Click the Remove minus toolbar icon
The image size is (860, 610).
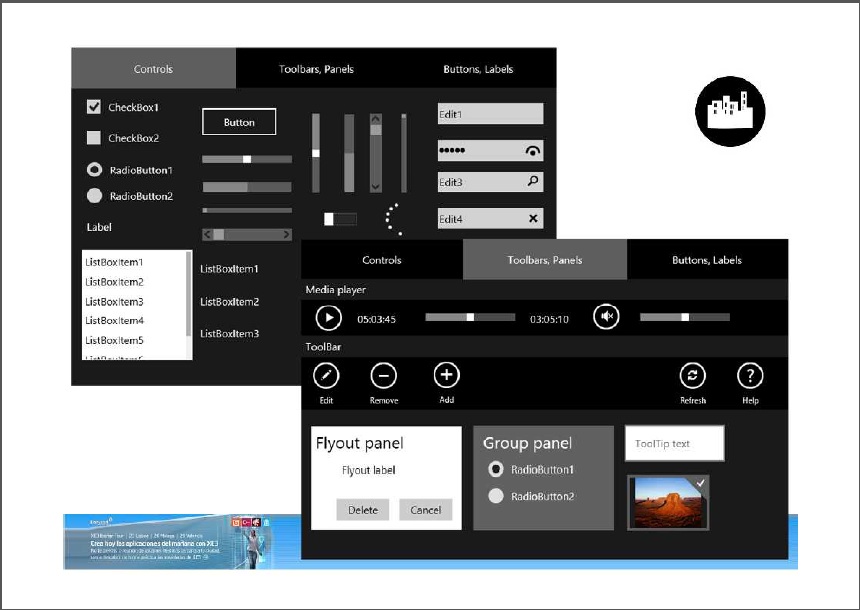coord(384,376)
